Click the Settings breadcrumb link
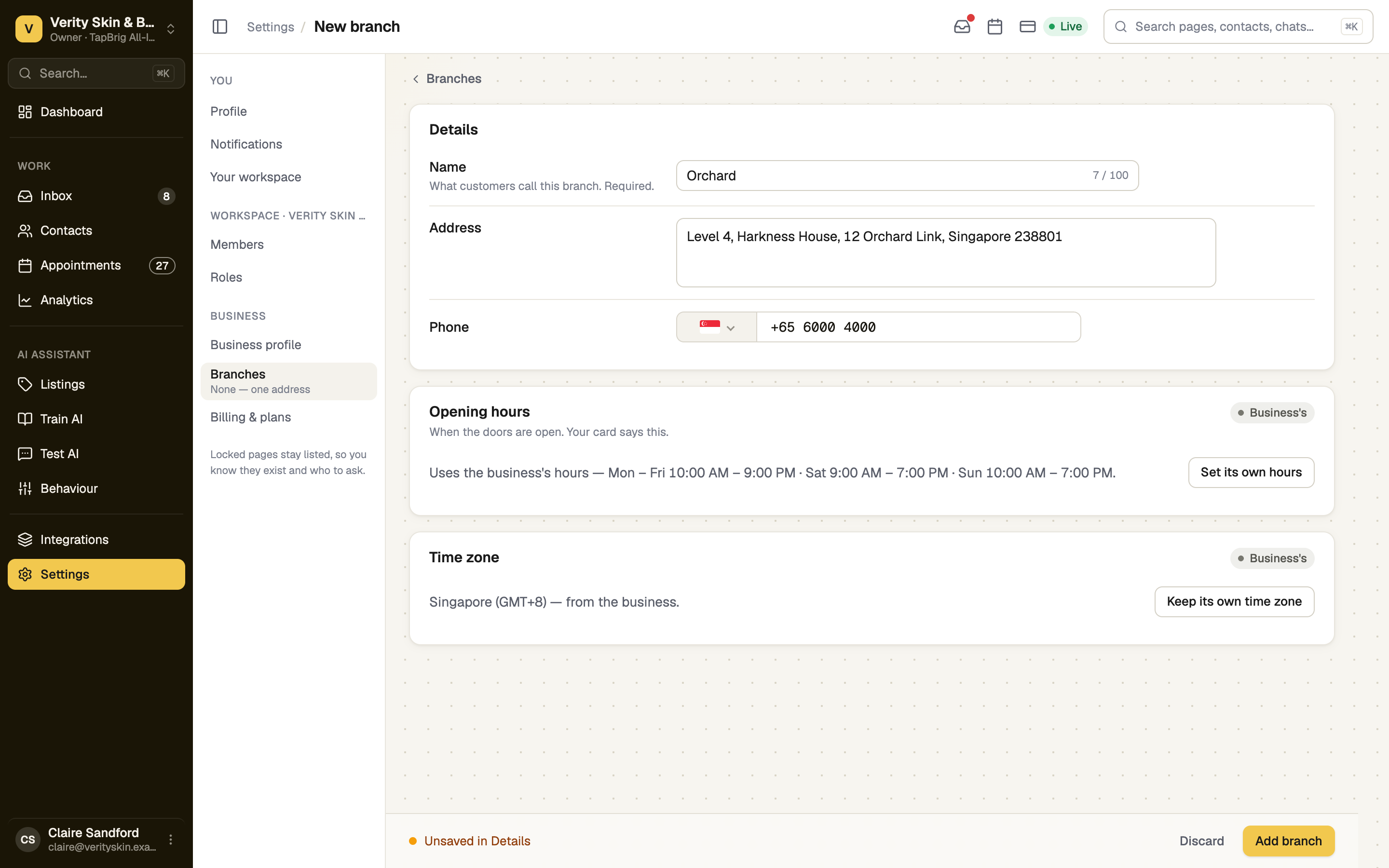This screenshot has width=1389, height=868. (x=271, y=27)
